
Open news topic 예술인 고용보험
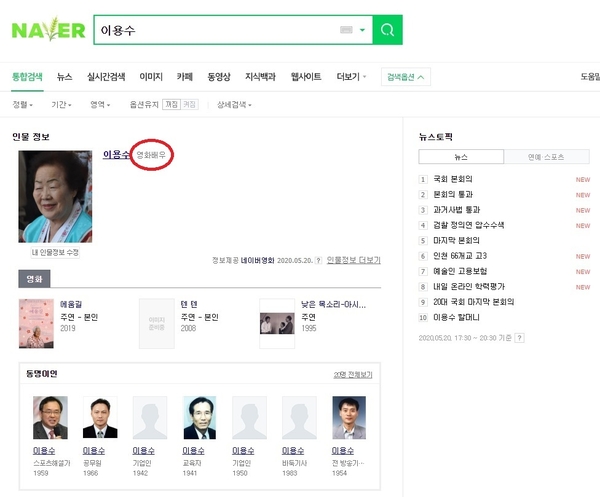(460, 271)
